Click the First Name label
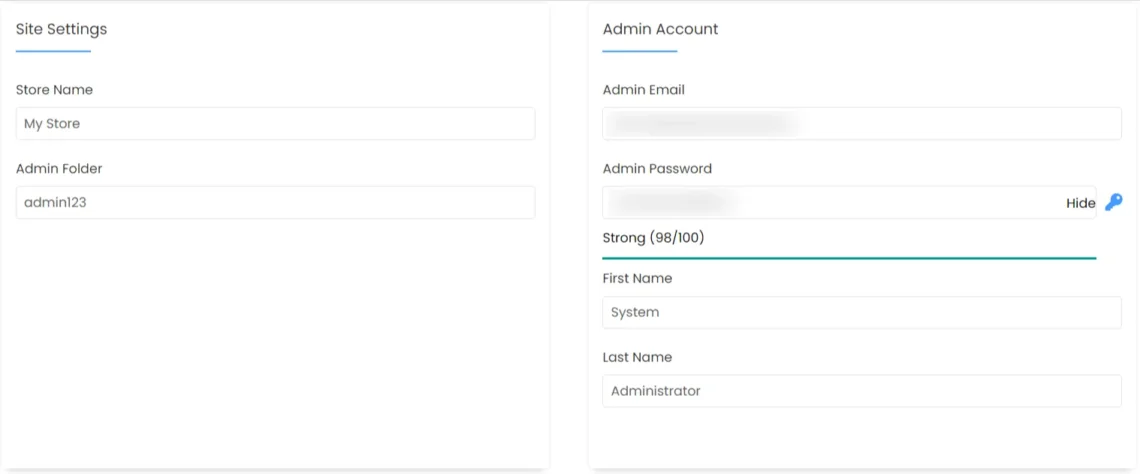1140x474 pixels. [637, 278]
